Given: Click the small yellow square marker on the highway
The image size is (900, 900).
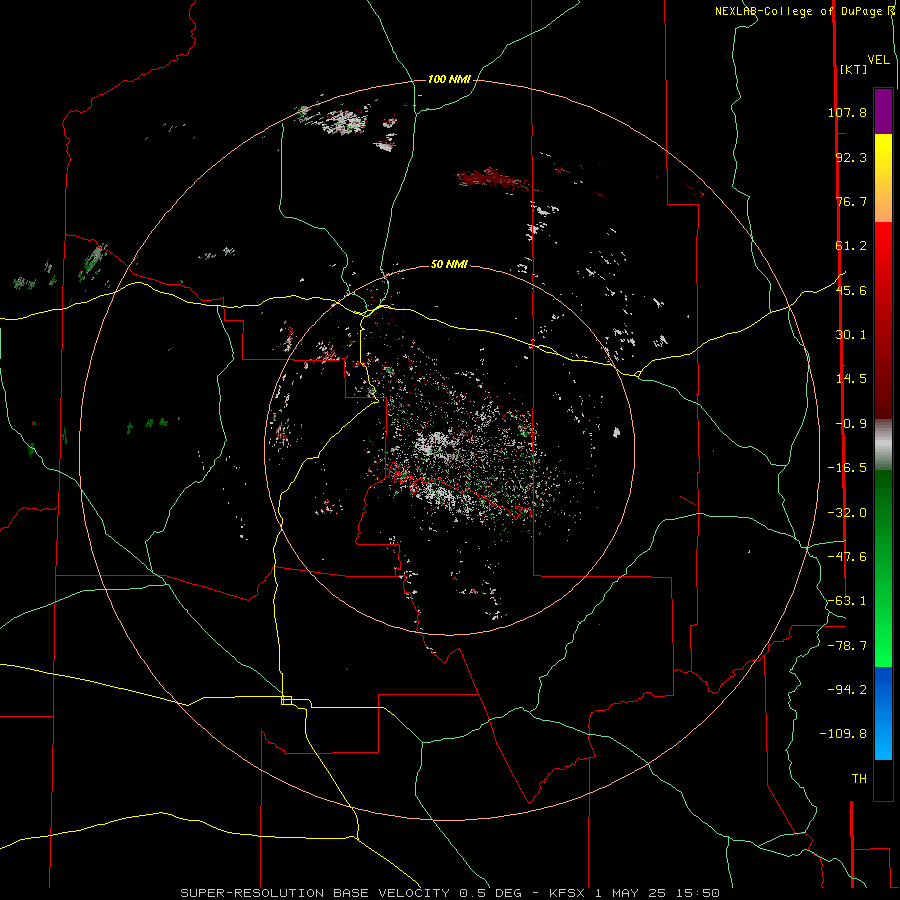Looking at the screenshot, I should [x=286, y=700].
